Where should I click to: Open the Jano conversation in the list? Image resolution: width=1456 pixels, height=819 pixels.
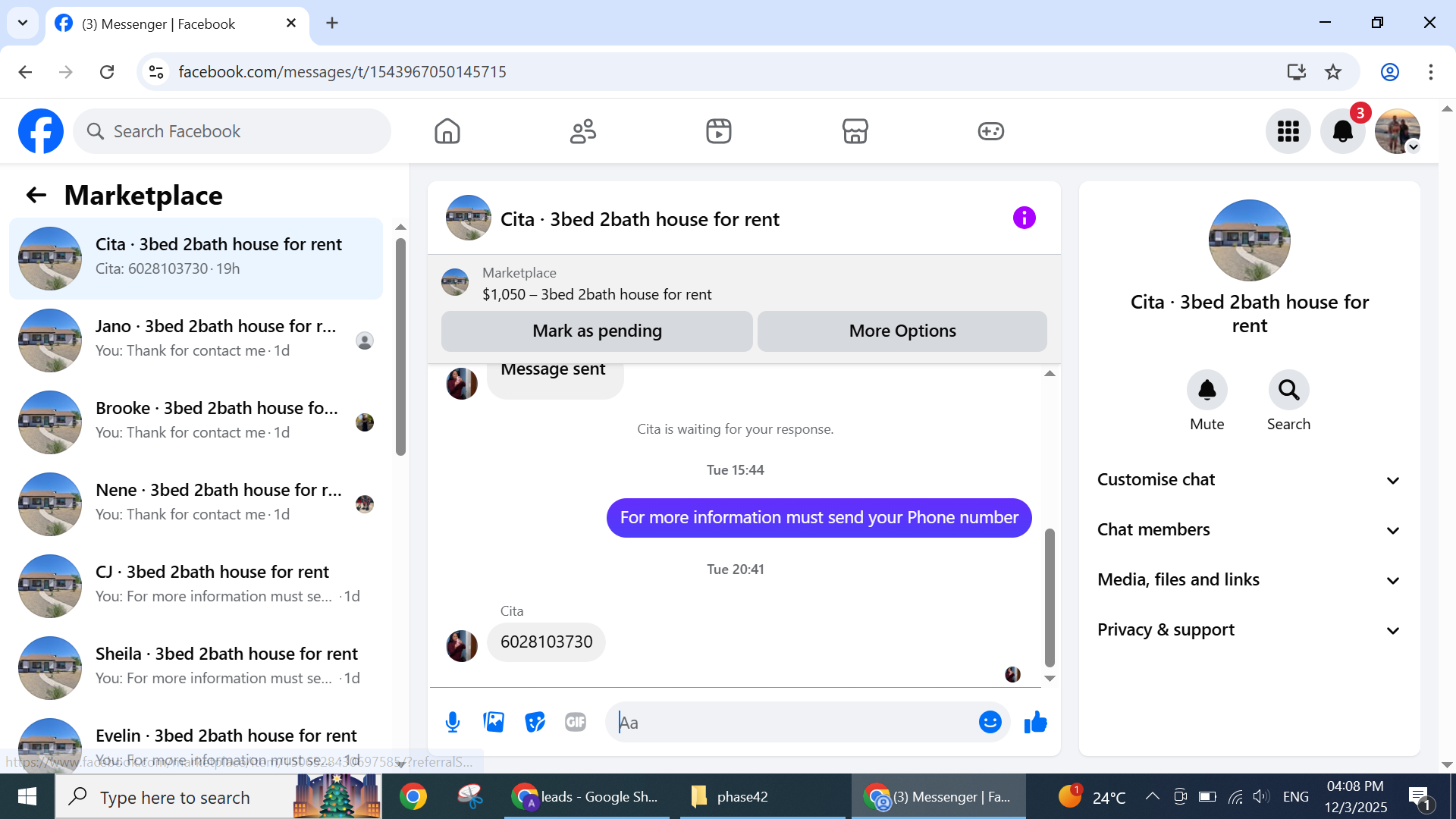click(x=196, y=340)
